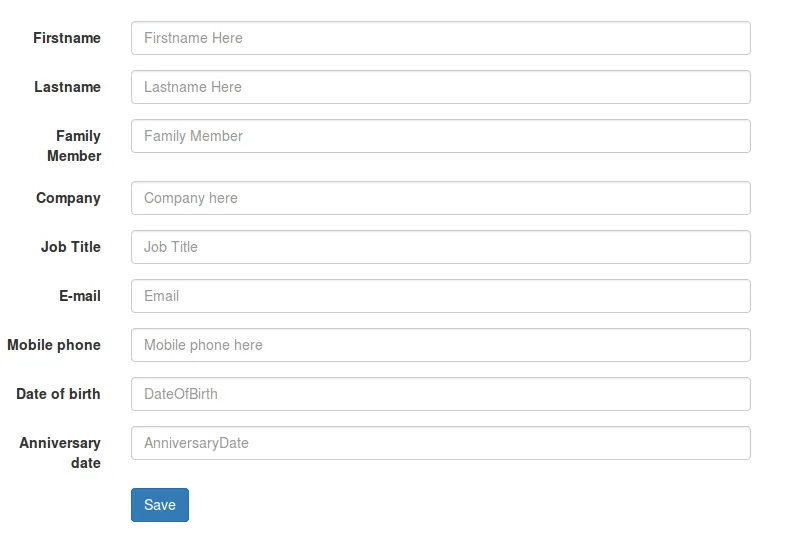
Task: Click the Date of birth label
Action: 58,394
